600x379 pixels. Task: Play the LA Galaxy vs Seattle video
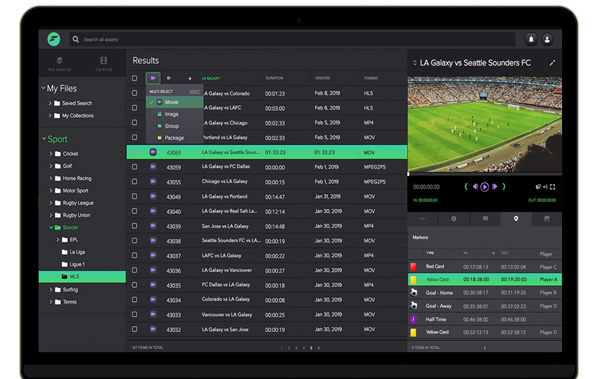point(484,187)
